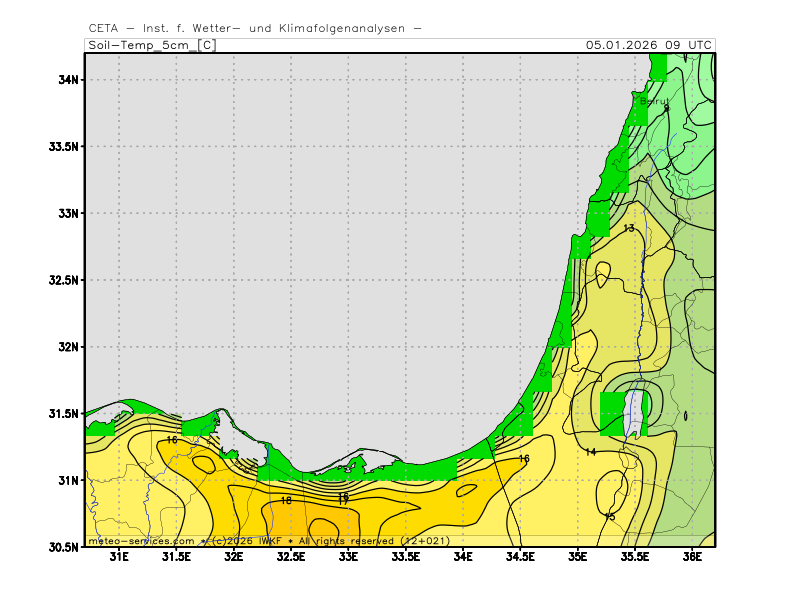Image resolution: width=800 pixels, height=600 pixels.
Task: Click the 34E longitude axis label
Action: click(463, 557)
